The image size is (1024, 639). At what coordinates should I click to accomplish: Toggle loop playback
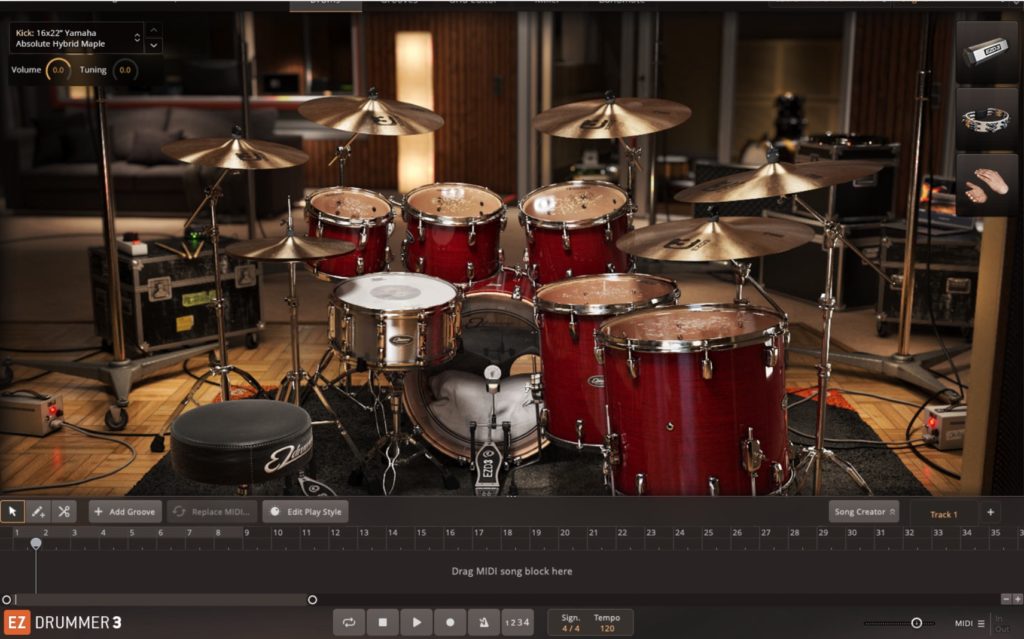point(349,623)
